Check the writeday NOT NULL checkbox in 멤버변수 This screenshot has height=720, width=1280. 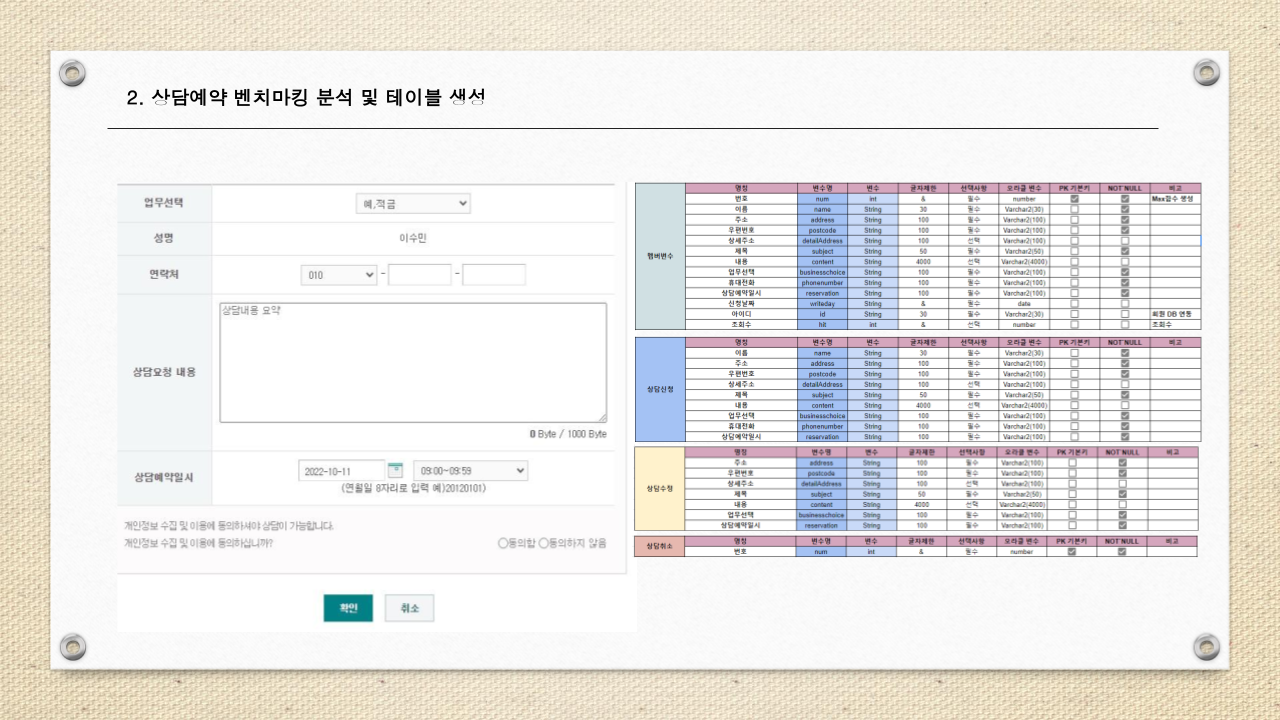(1125, 302)
